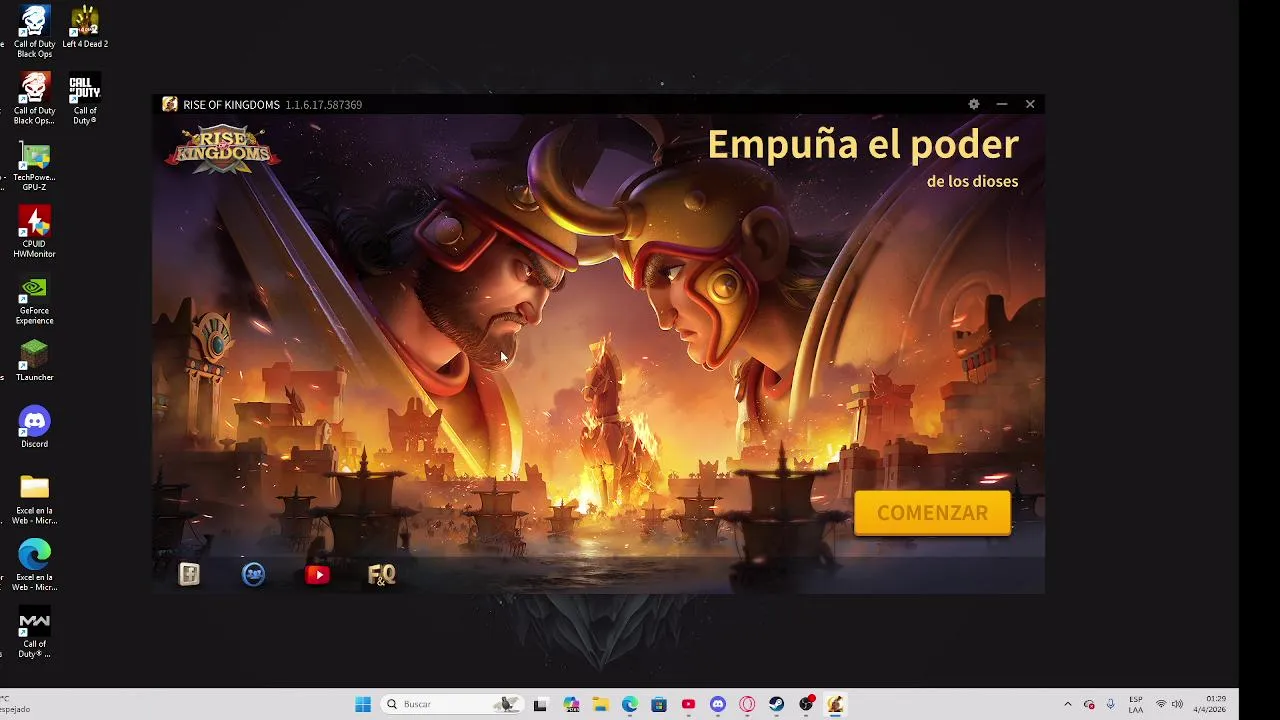This screenshot has width=1280, height=720.
Task: Select the GeForce Experience desktop shortcut
Action: (35, 300)
